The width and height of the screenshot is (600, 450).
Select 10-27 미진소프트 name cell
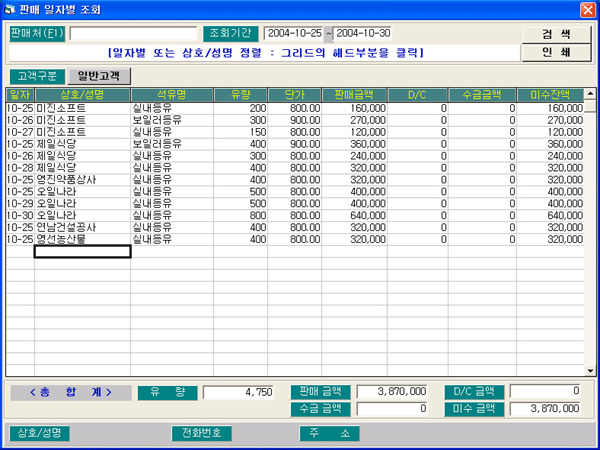coord(82,132)
